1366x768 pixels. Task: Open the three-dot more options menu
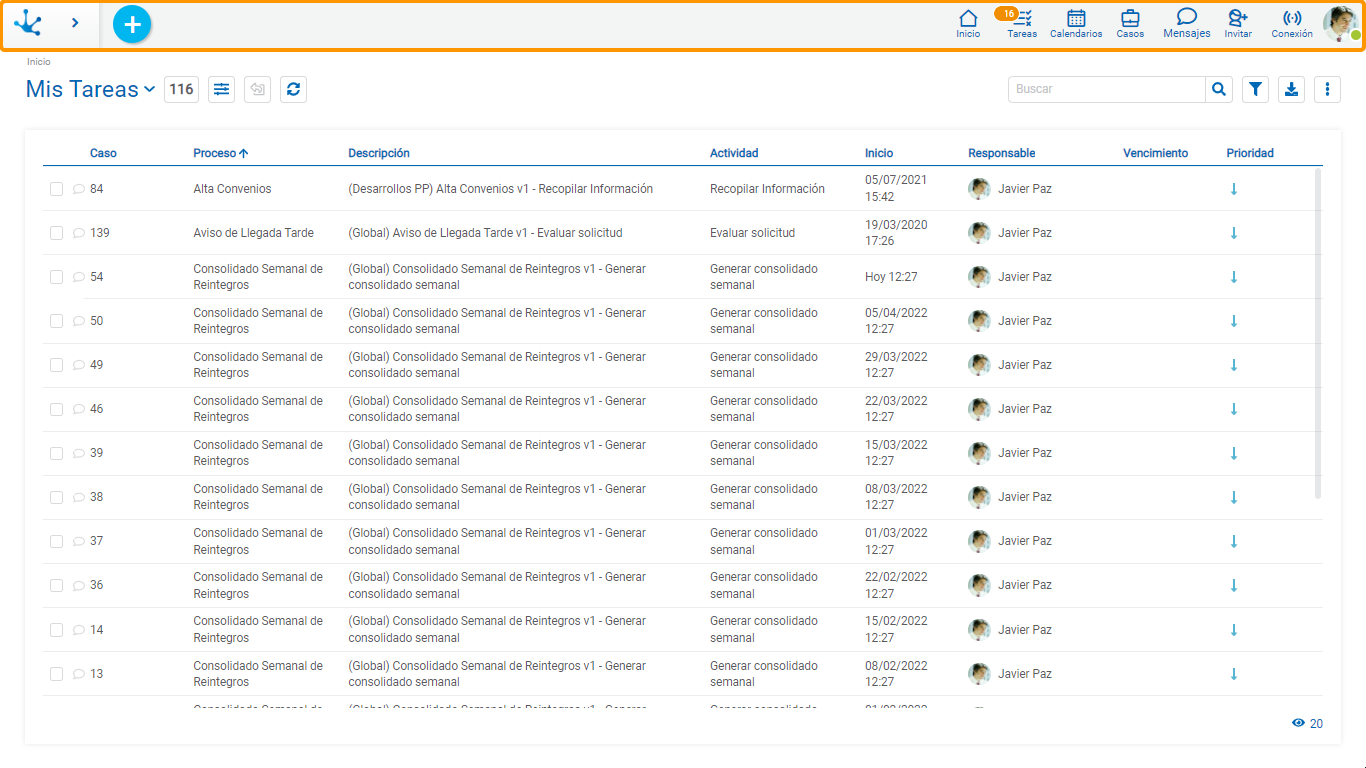tap(1327, 89)
